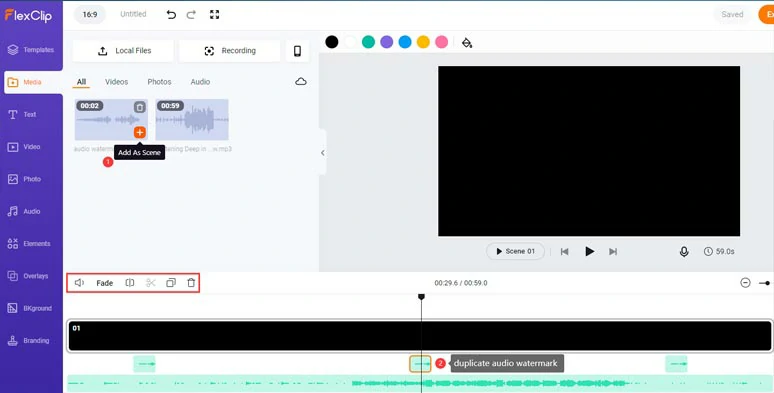The width and height of the screenshot is (774, 393).
Task: Click the FlexClip logo
Action: pyautogui.click(x=29, y=15)
